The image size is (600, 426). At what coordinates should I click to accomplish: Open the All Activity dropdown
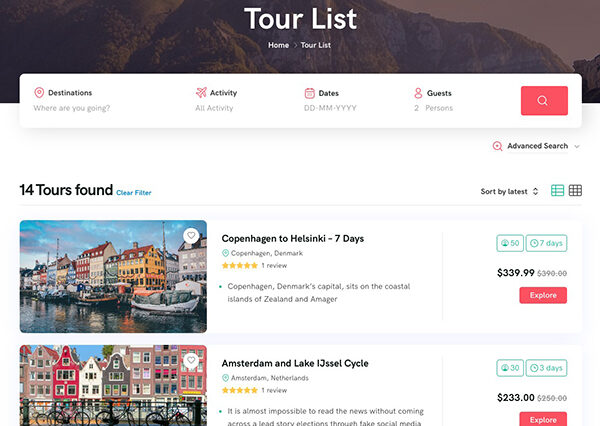214,108
